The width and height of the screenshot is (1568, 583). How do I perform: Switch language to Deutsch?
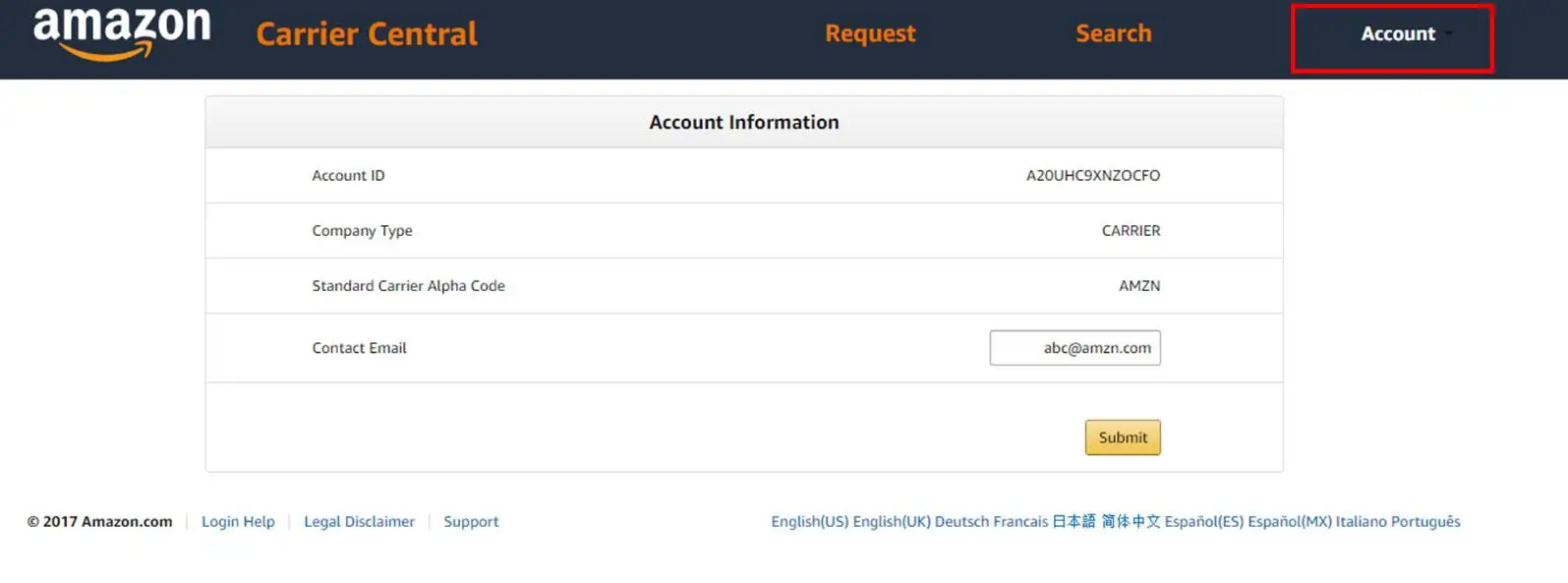pyautogui.click(x=961, y=521)
